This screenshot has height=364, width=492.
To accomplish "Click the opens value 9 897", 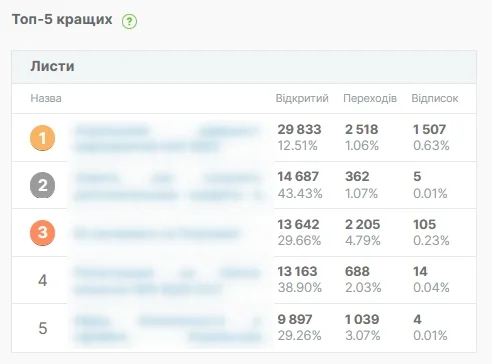I will 295,319.
